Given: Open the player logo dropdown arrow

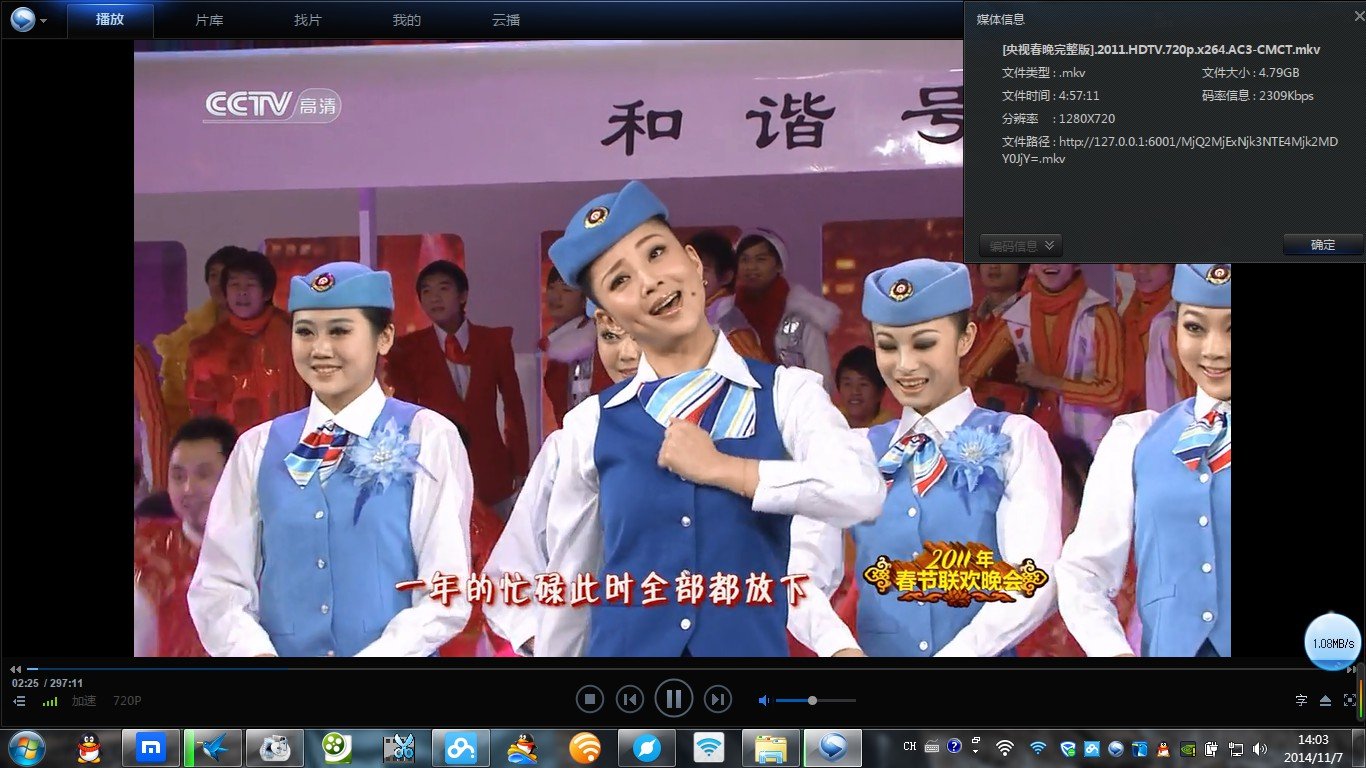Looking at the screenshot, I should pyautogui.click(x=42, y=19).
